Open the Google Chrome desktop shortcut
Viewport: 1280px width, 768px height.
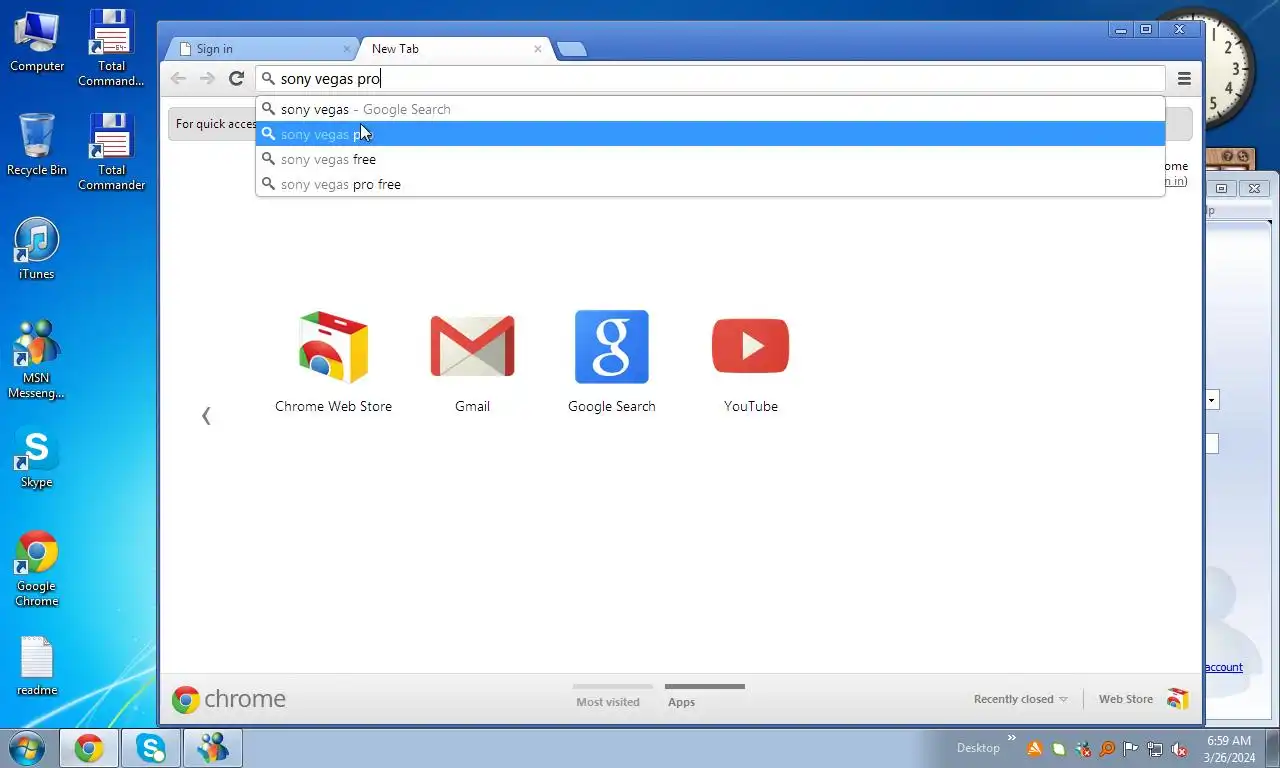[x=37, y=569]
